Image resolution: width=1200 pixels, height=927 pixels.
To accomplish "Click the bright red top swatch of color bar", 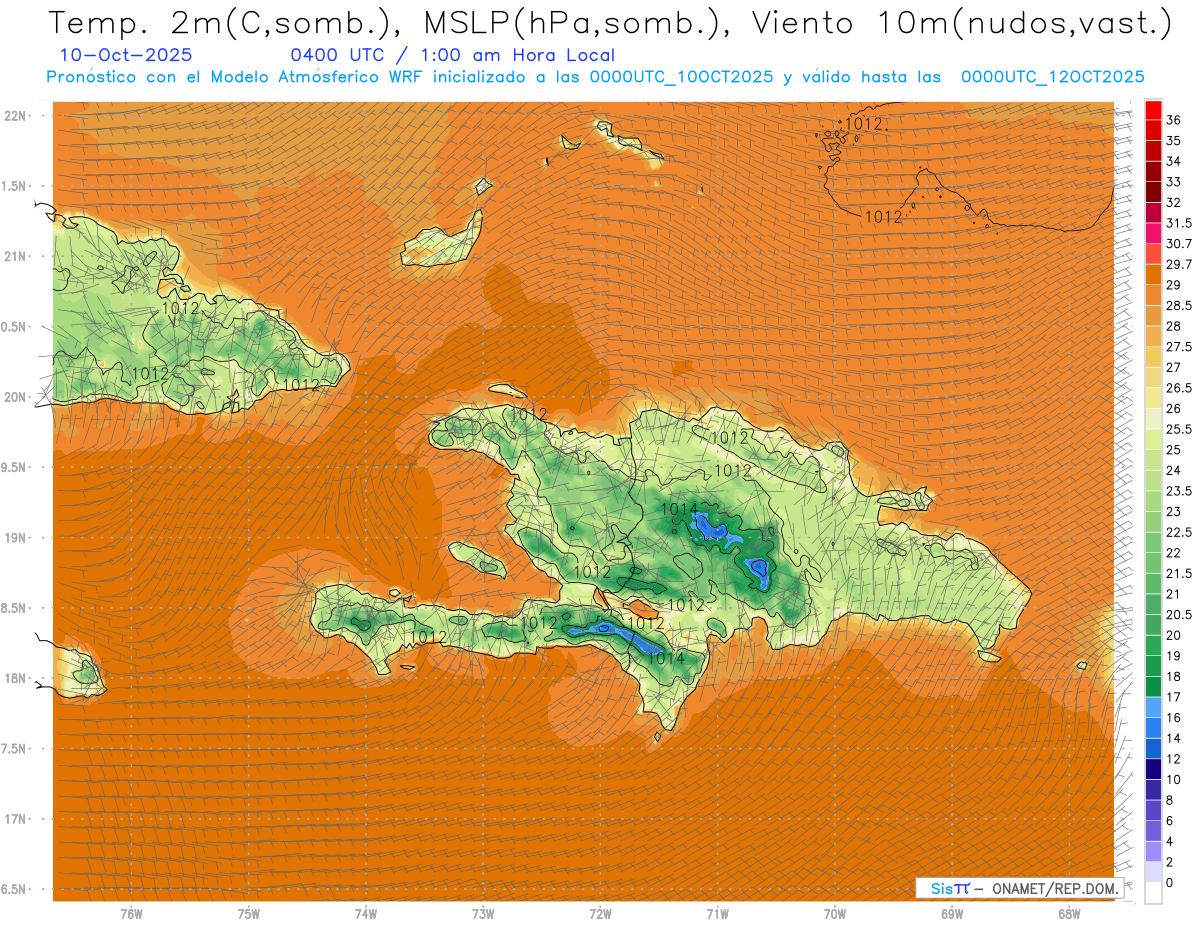I will click(1153, 109).
